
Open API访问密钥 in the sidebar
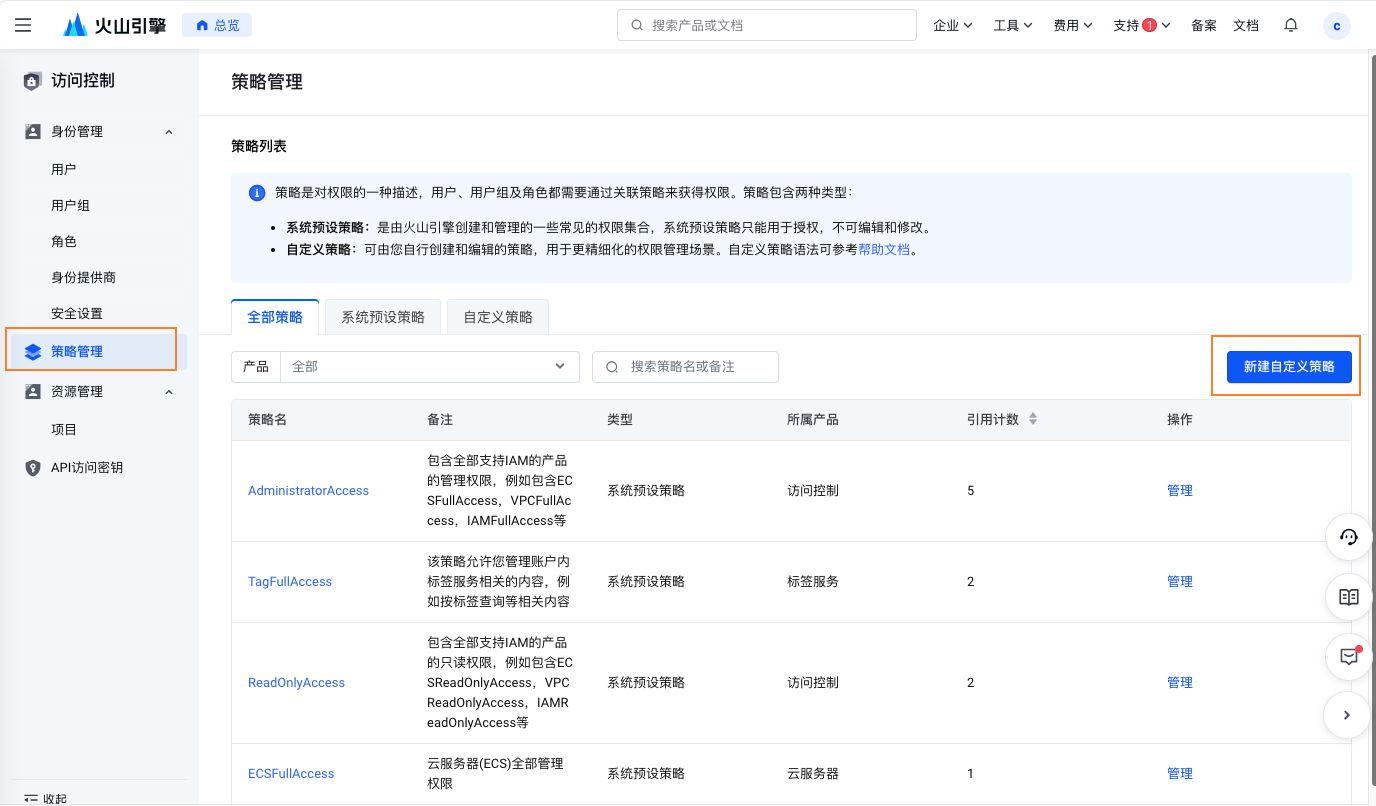pyautogui.click(x=87, y=467)
